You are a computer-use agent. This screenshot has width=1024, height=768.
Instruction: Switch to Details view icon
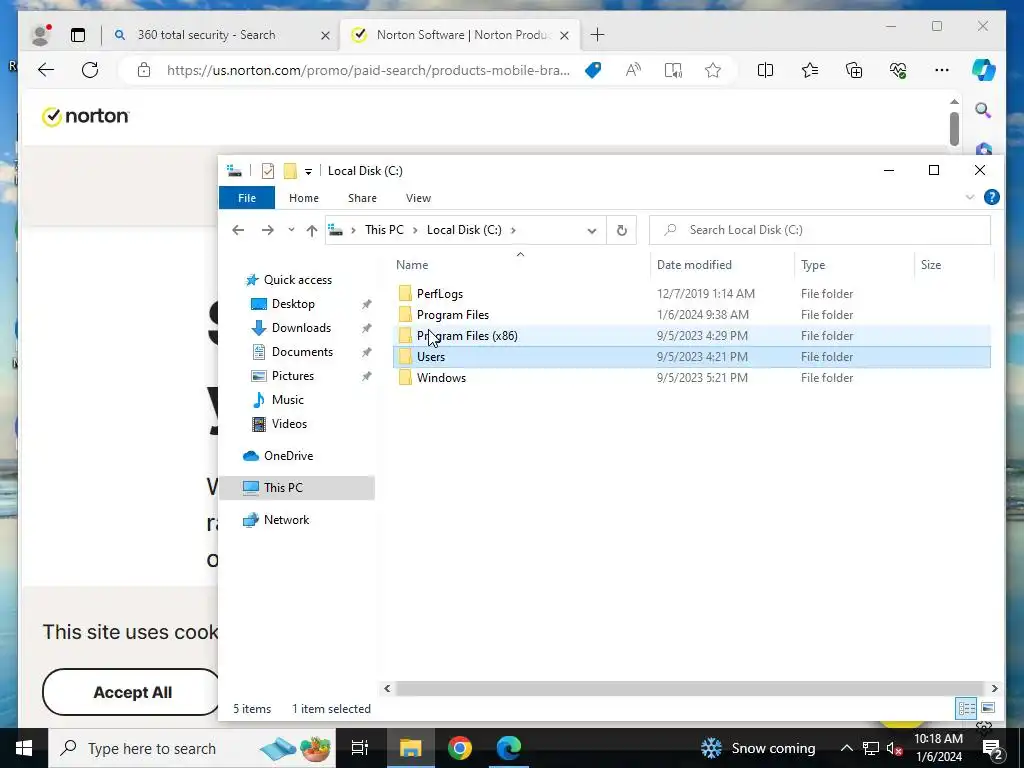coord(967,708)
